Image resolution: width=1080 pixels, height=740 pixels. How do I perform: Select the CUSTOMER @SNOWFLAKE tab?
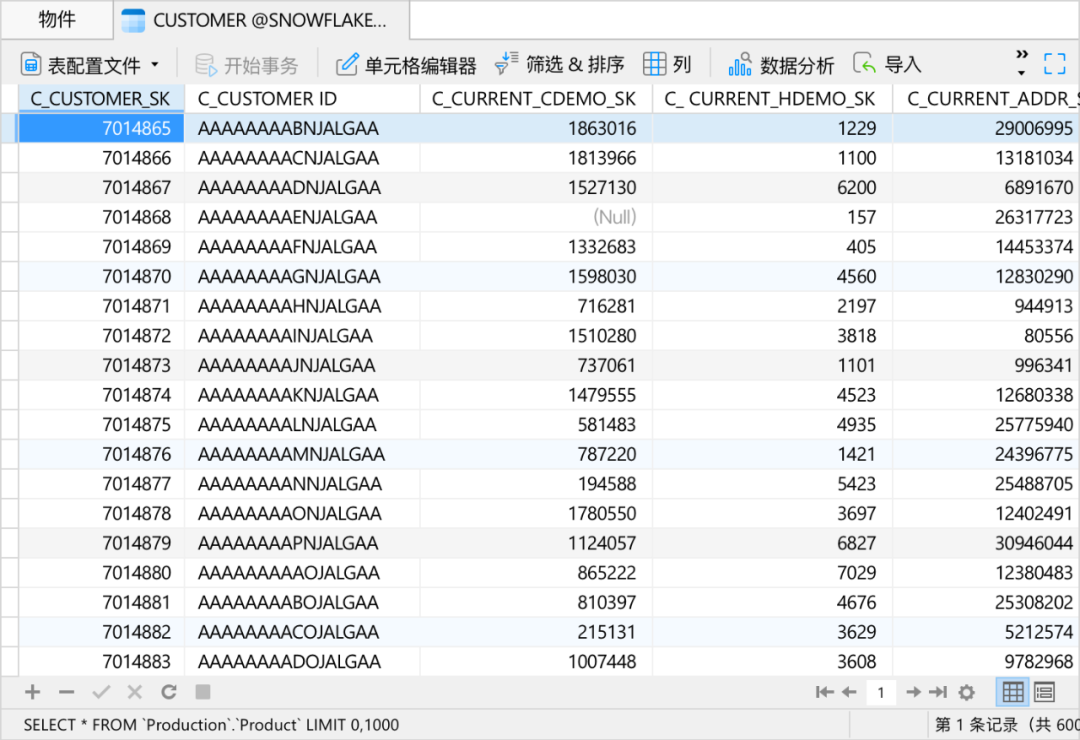click(262, 20)
